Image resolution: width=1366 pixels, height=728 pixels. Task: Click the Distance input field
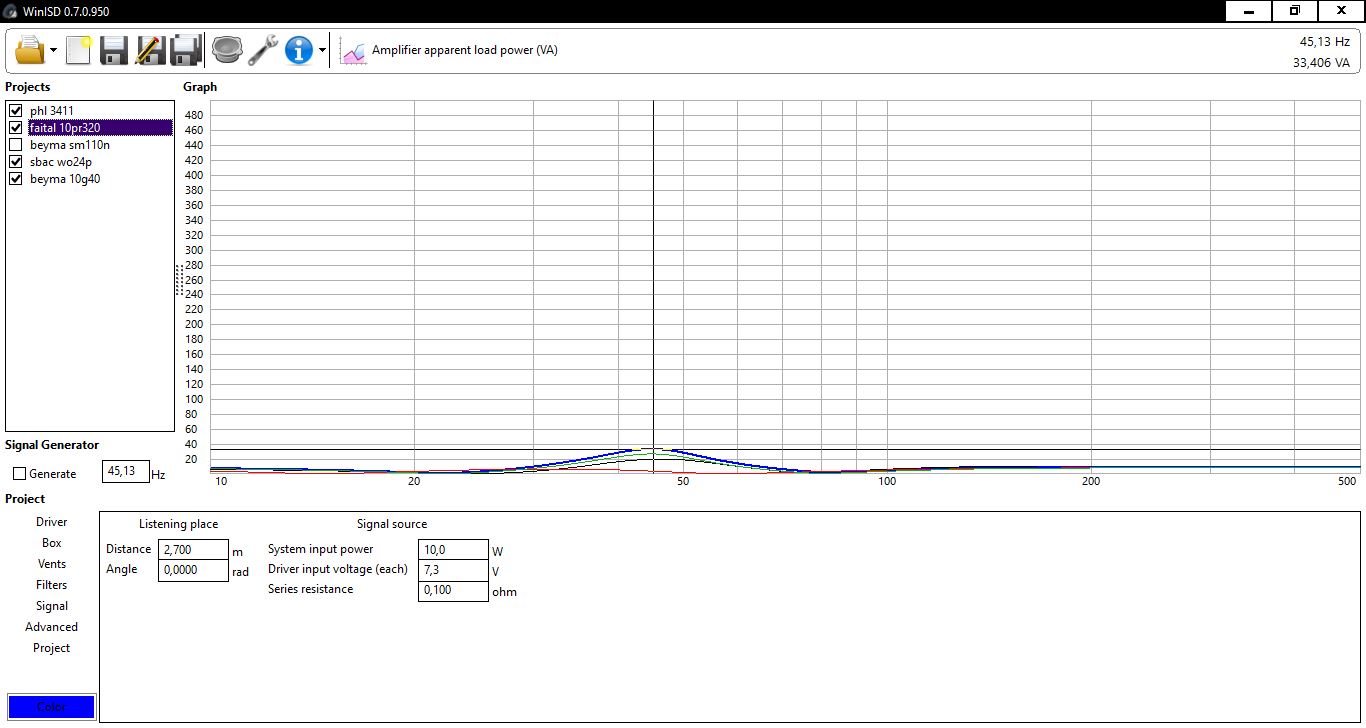pyautogui.click(x=193, y=550)
